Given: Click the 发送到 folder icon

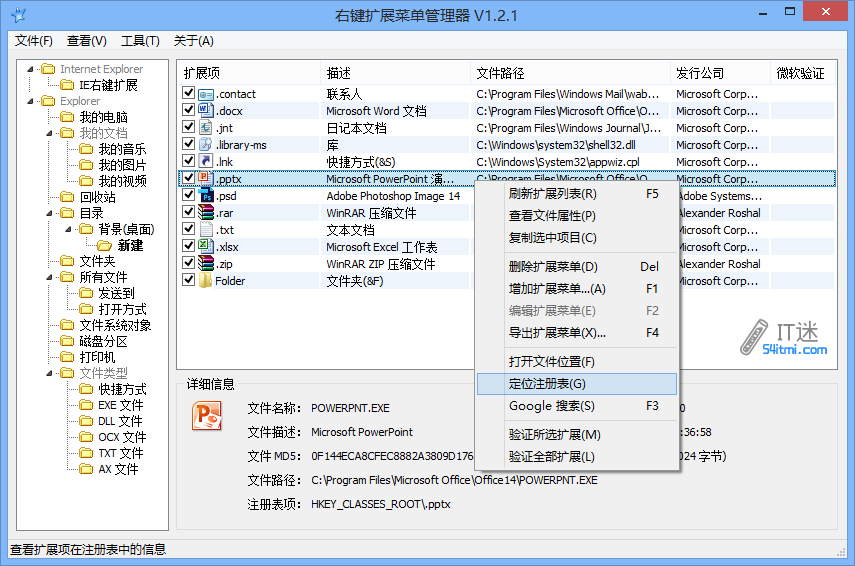Looking at the screenshot, I should [x=86, y=293].
